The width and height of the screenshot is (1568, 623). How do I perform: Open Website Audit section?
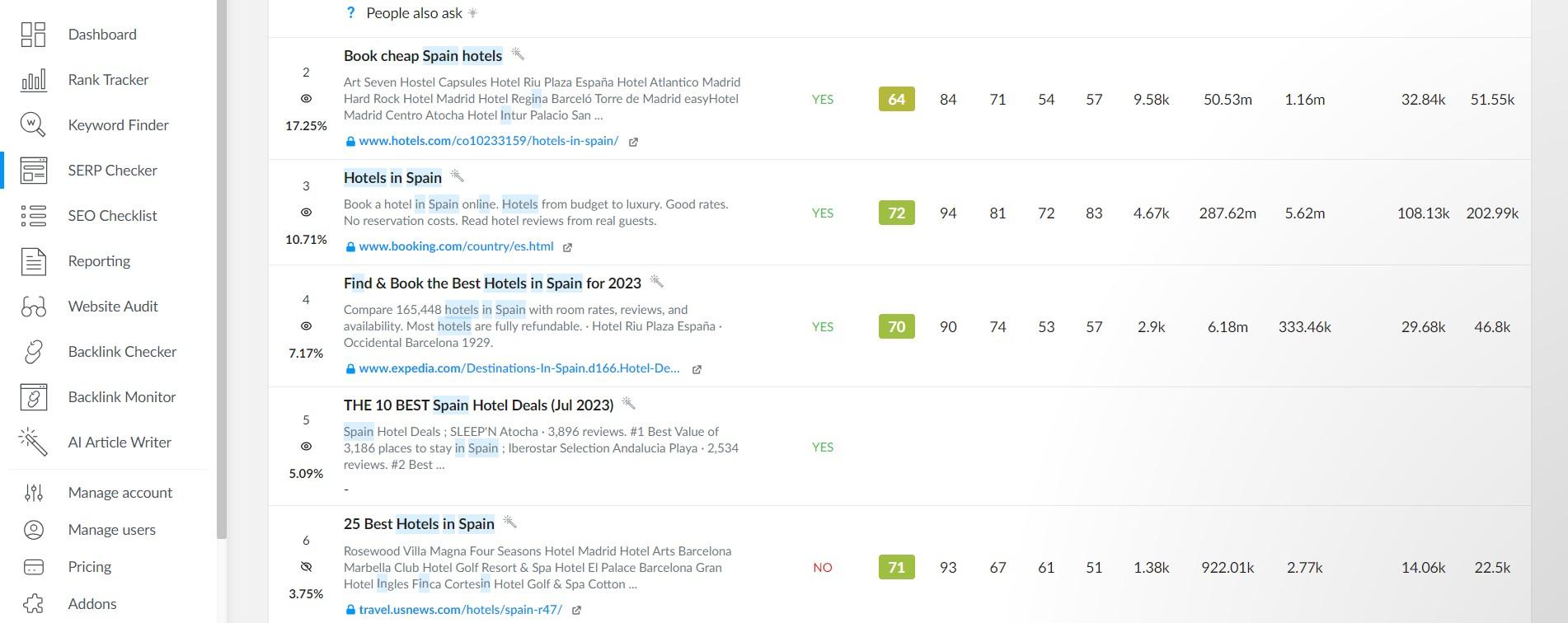(113, 307)
